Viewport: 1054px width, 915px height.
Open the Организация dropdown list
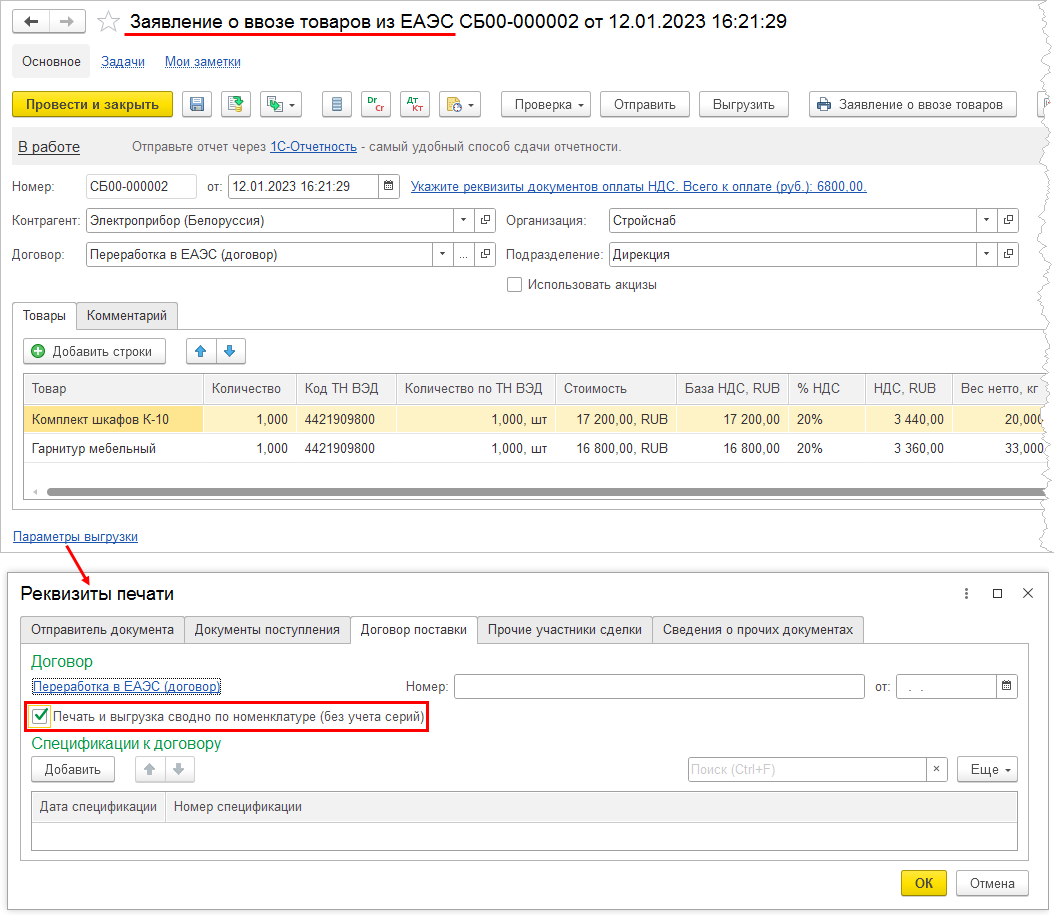(x=986, y=220)
